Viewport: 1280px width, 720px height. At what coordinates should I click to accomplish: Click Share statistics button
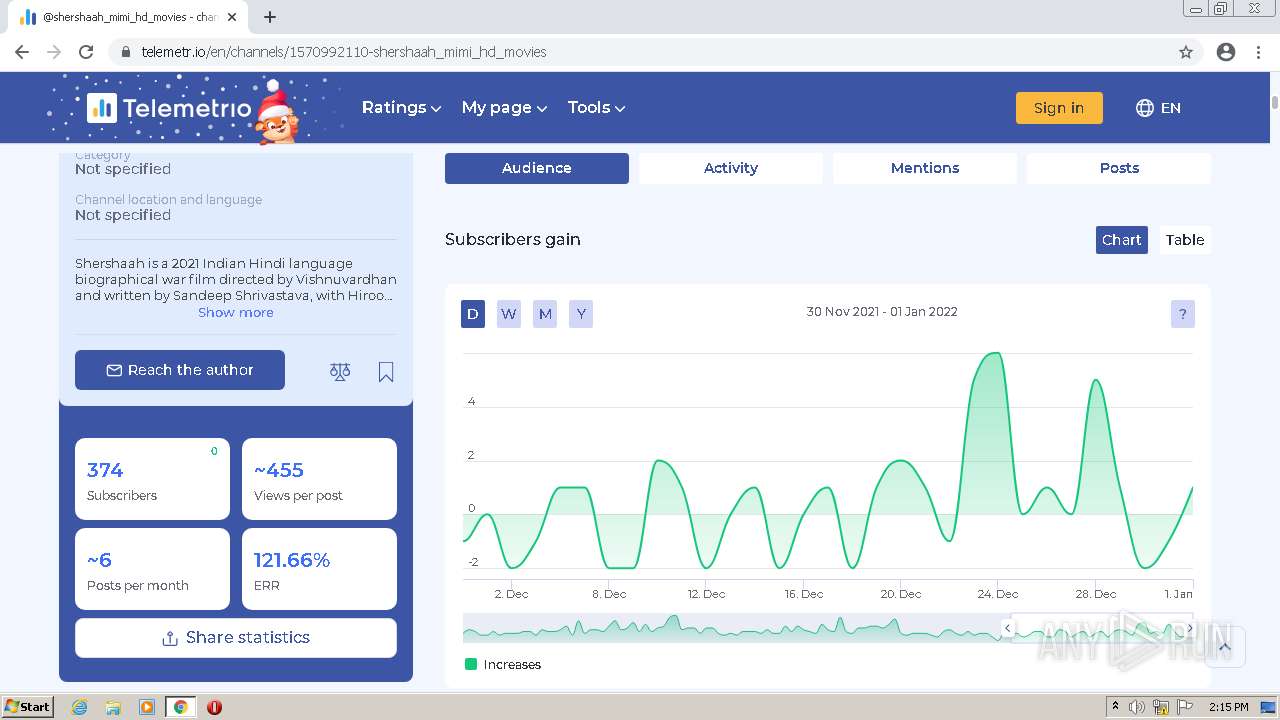pos(236,638)
